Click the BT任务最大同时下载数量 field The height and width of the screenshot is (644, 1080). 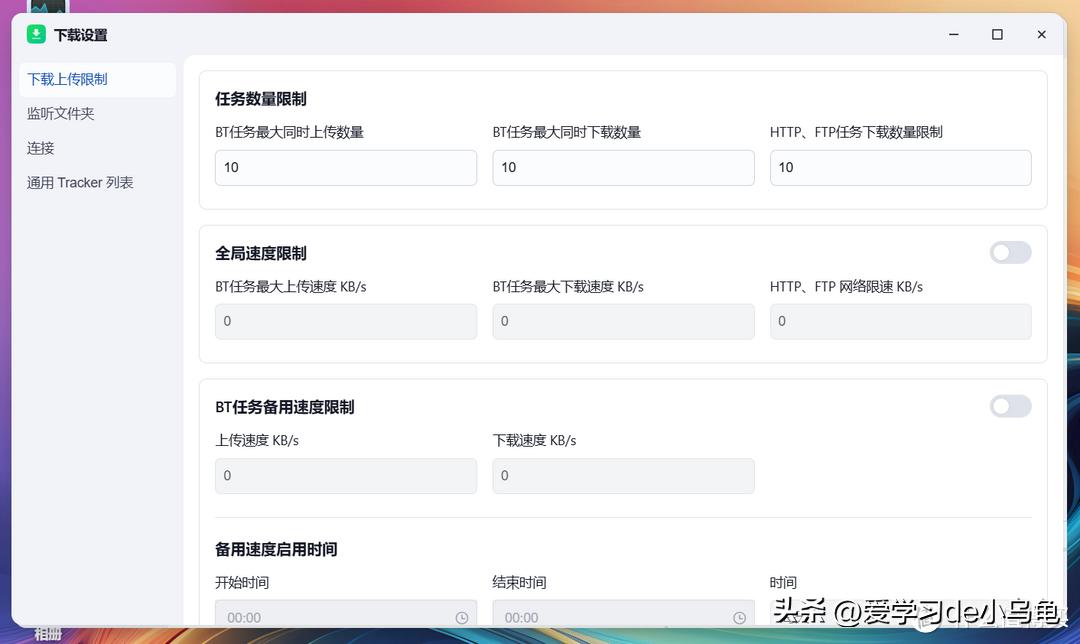pos(623,168)
